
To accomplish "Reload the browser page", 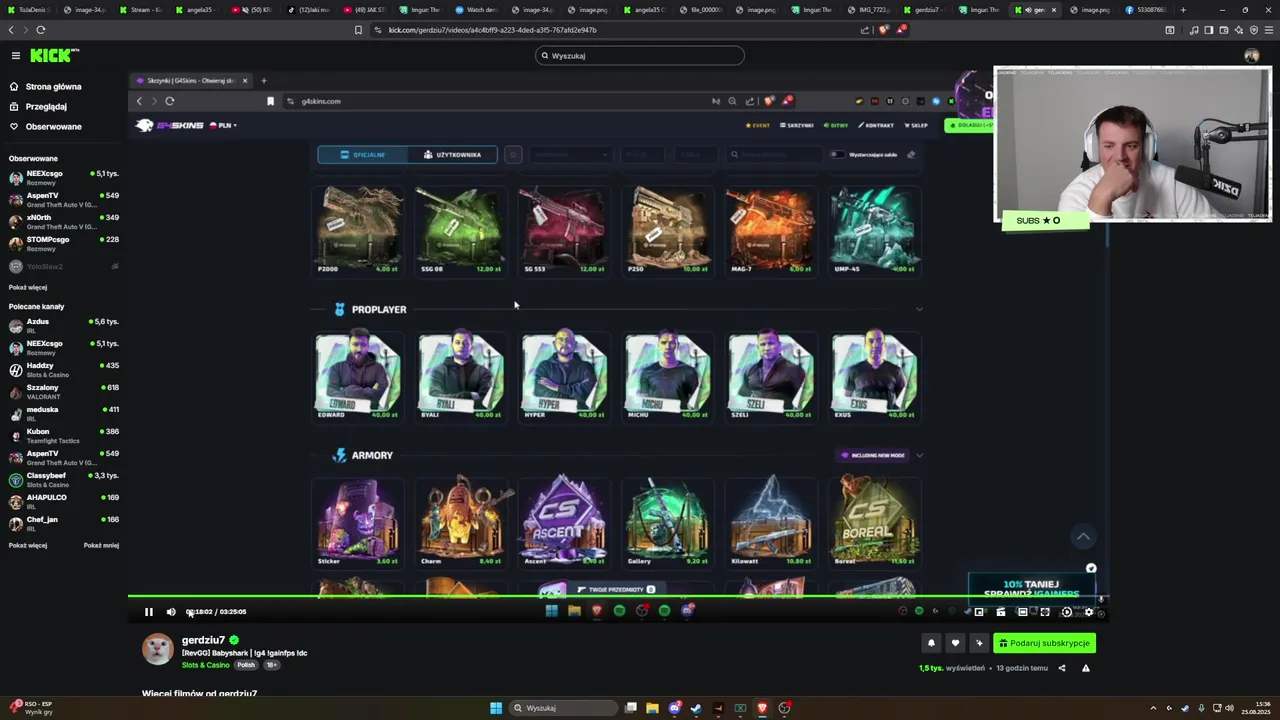I will pyautogui.click(x=41, y=30).
